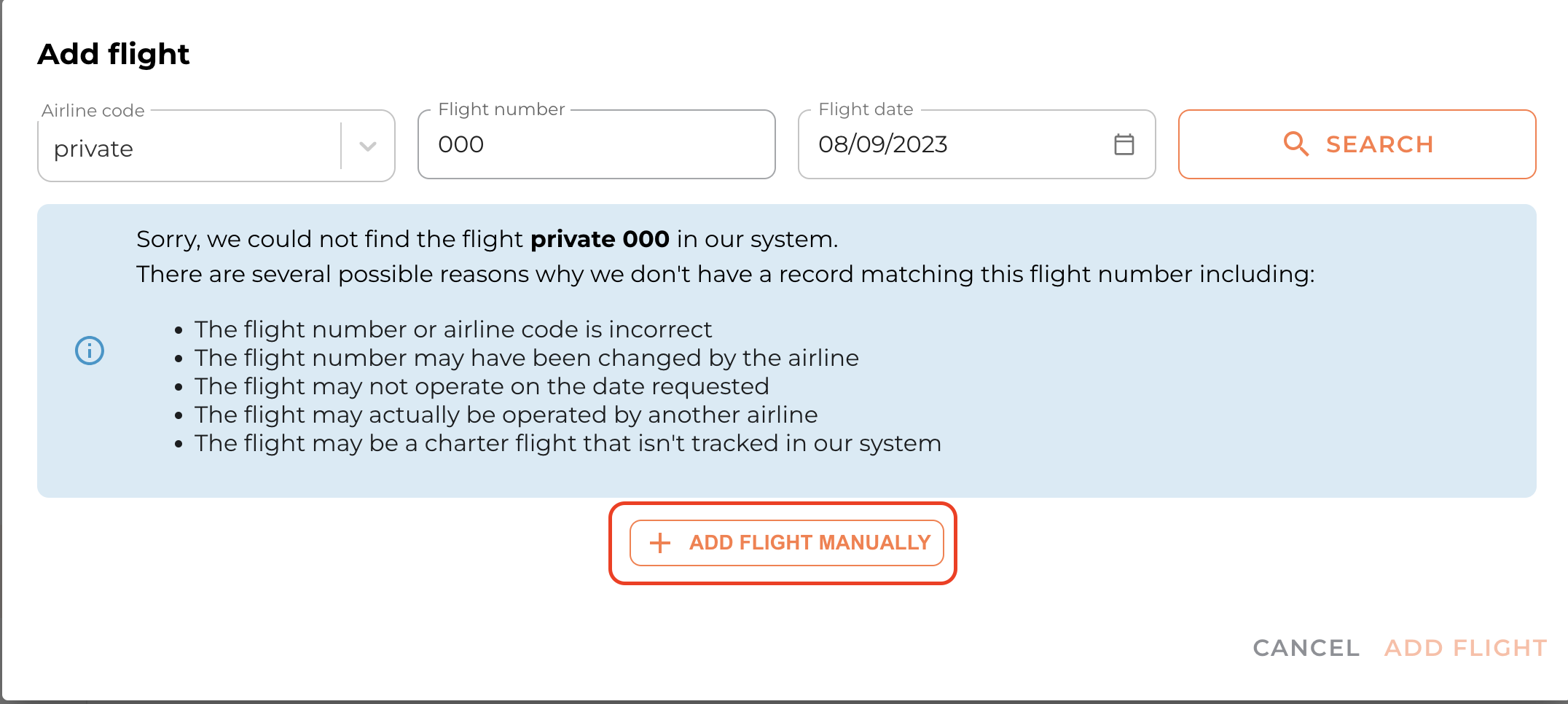Click the Flight number field label

click(x=501, y=109)
